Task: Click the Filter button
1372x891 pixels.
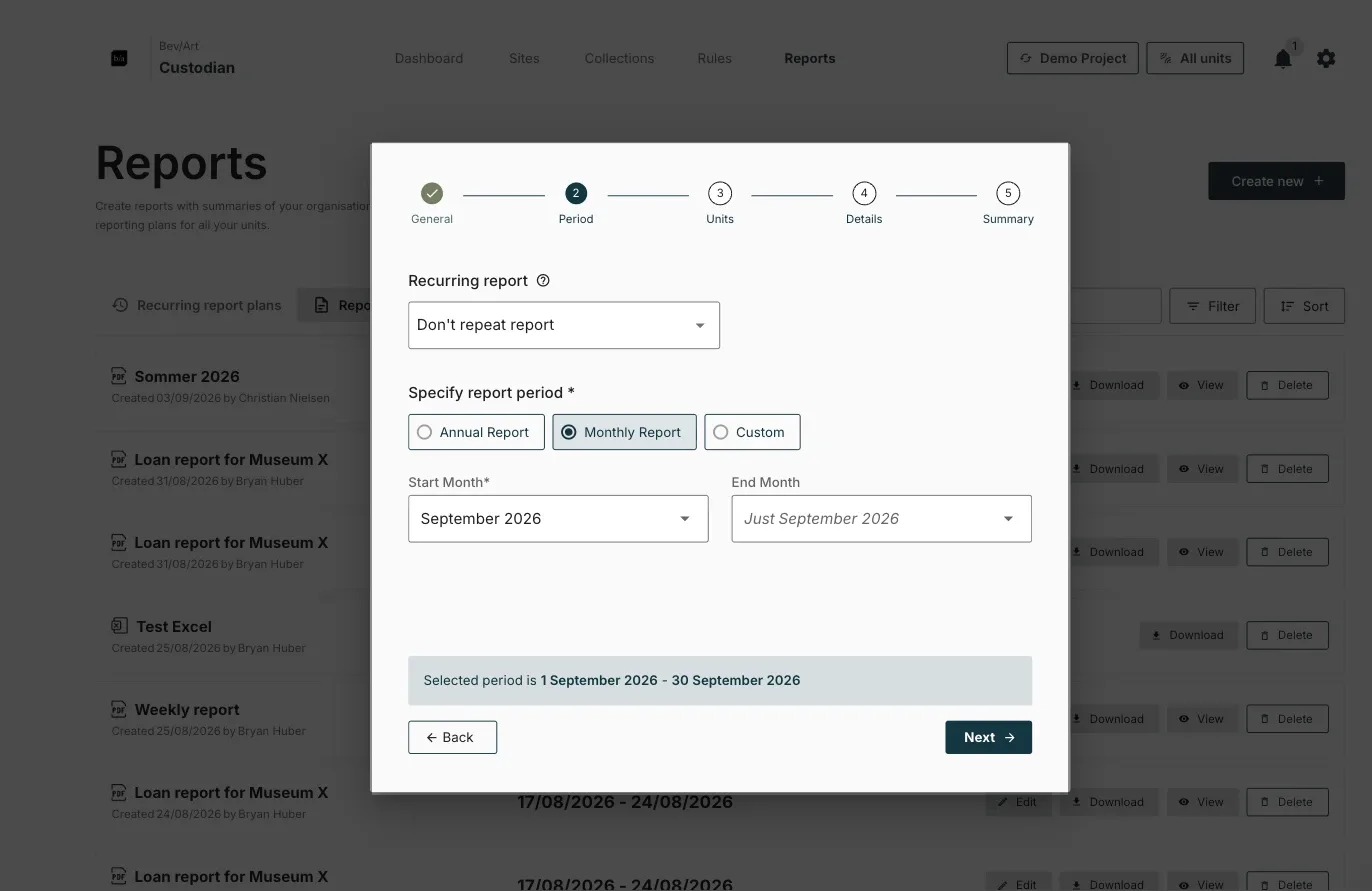Action: [1212, 306]
